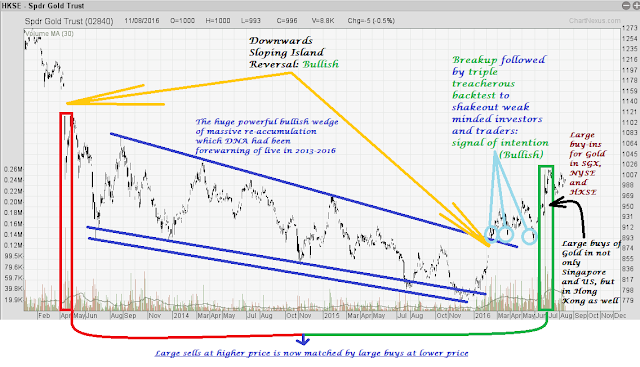Click the 0.22M volume axis label
The width and height of the screenshot is (640, 367).
tap(13, 191)
